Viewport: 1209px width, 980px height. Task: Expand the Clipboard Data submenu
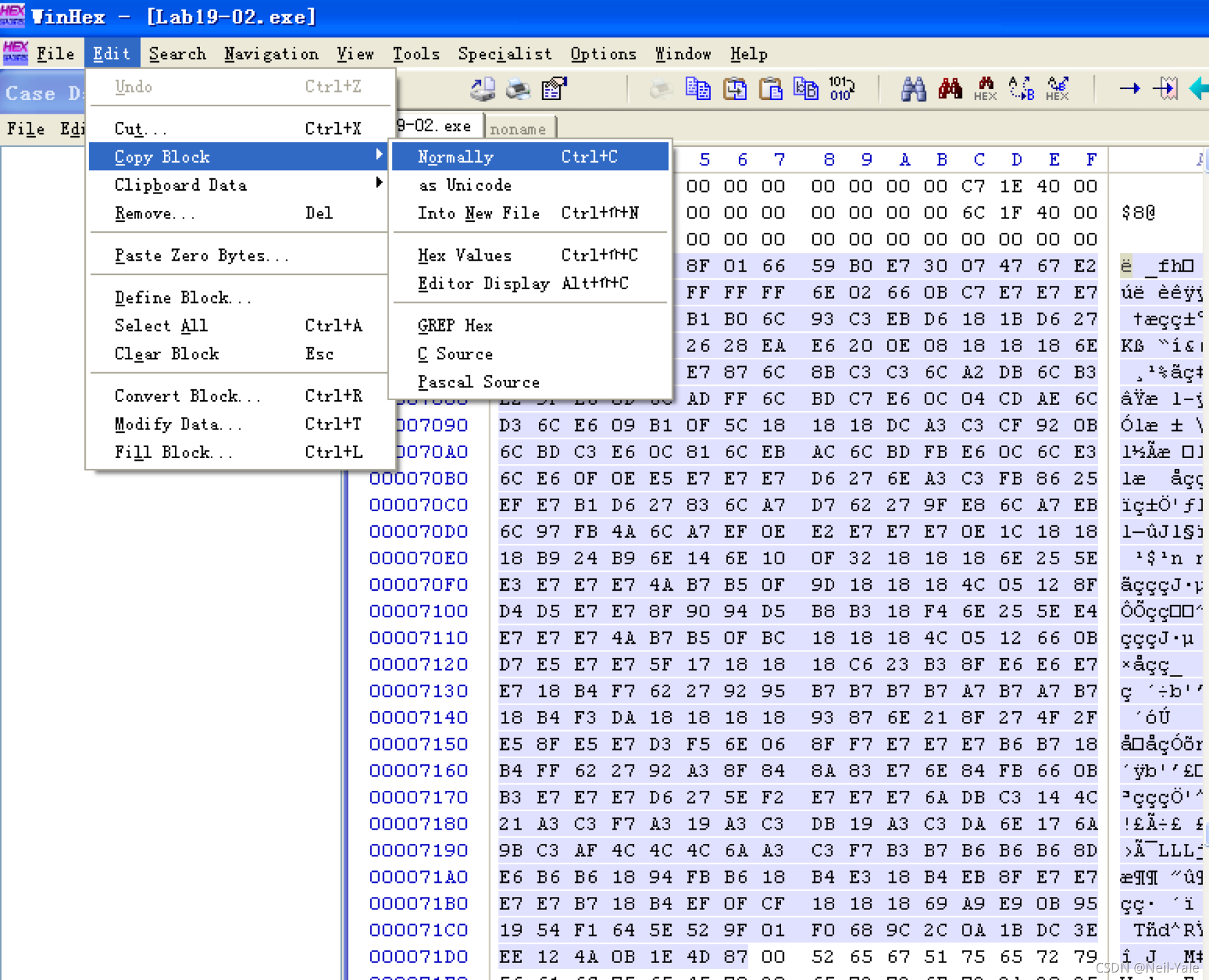point(239,185)
